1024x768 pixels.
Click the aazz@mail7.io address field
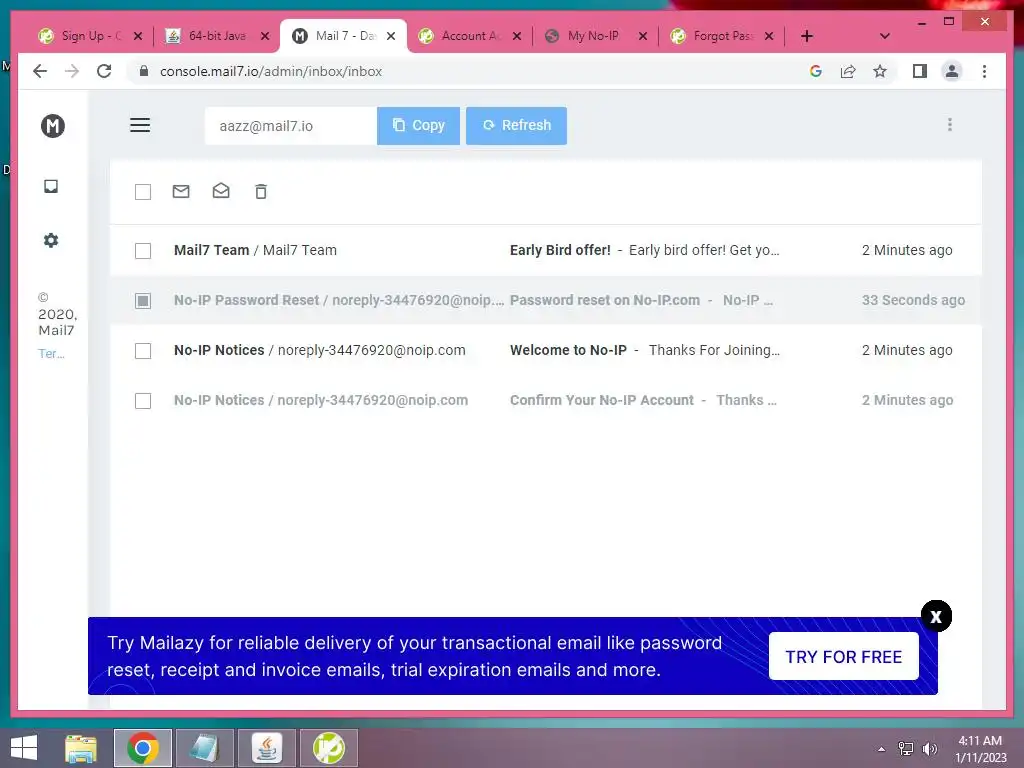(291, 126)
